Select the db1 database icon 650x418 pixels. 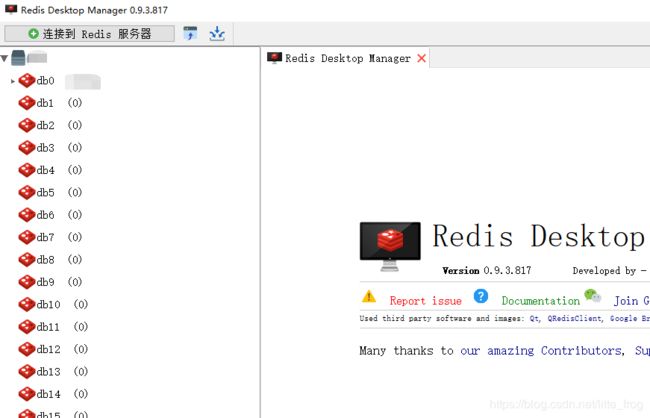27,103
